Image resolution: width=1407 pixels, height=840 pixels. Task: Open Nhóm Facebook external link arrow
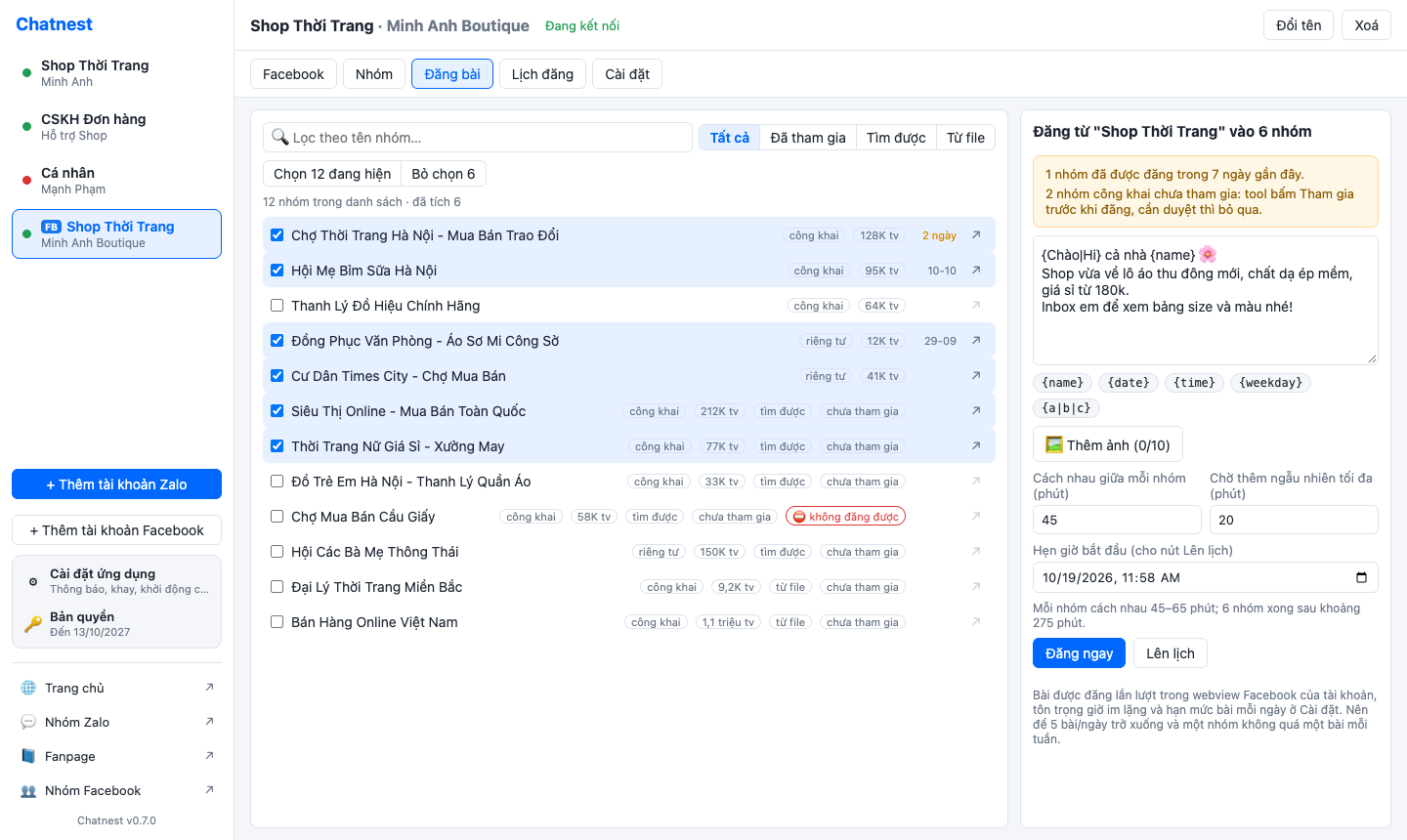(209, 790)
